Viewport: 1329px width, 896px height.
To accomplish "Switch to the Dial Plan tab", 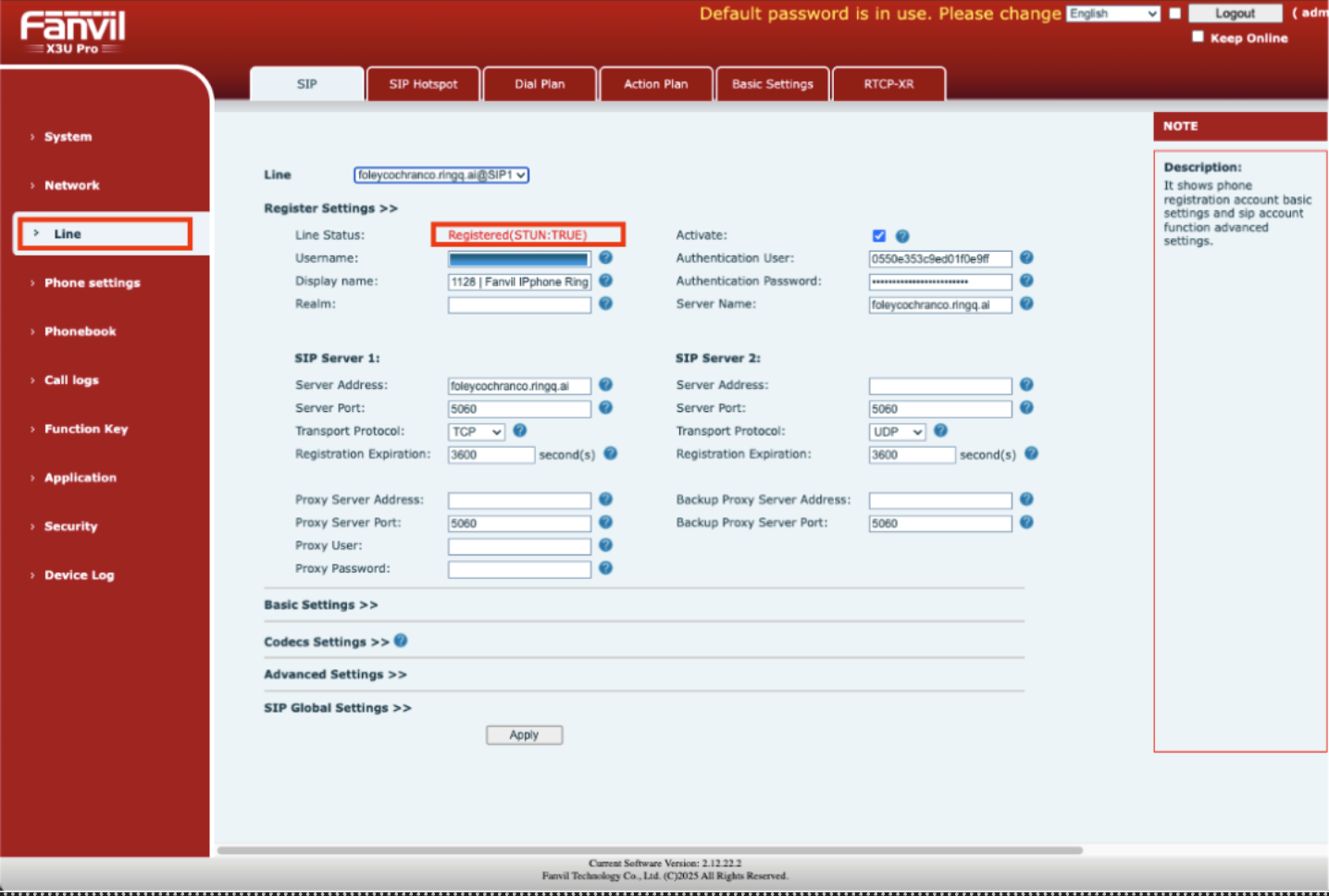I will pos(540,83).
